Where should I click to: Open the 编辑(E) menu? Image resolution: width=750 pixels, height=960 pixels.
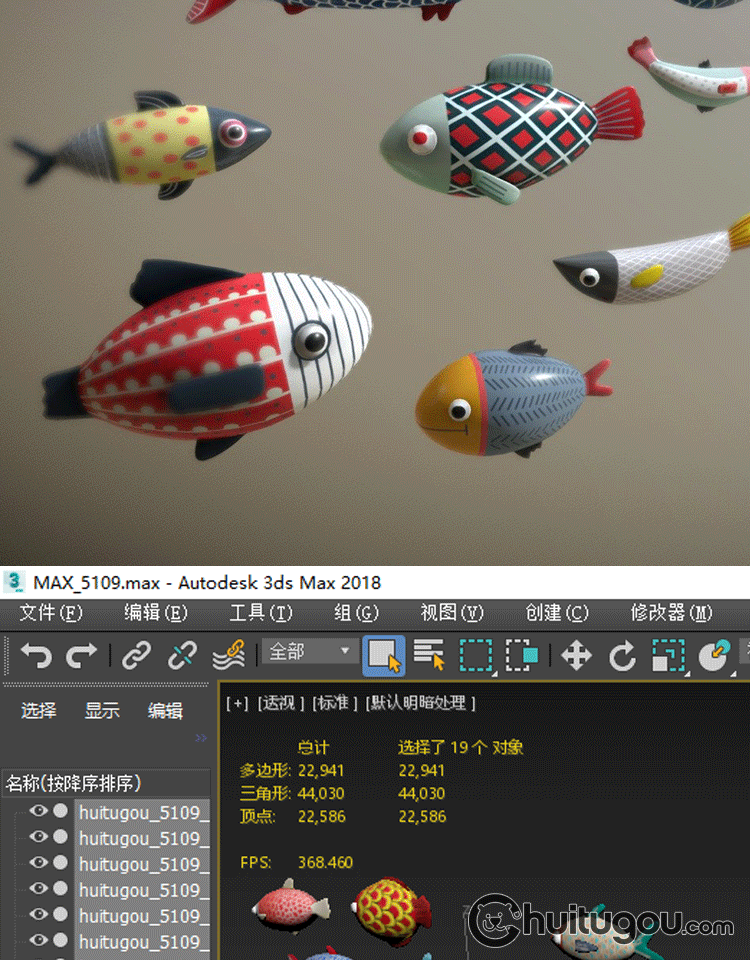pyautogui.click(x=156, y=613)
